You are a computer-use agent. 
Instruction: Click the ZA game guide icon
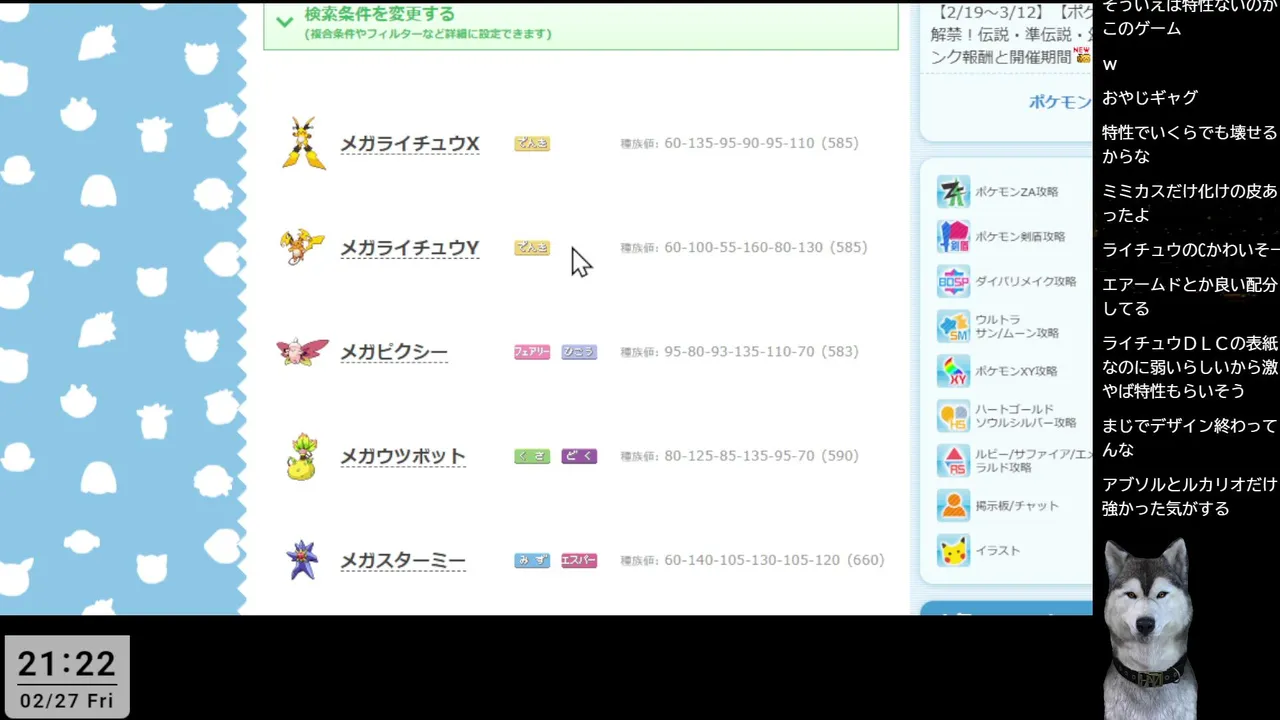[x=953, y=191]
